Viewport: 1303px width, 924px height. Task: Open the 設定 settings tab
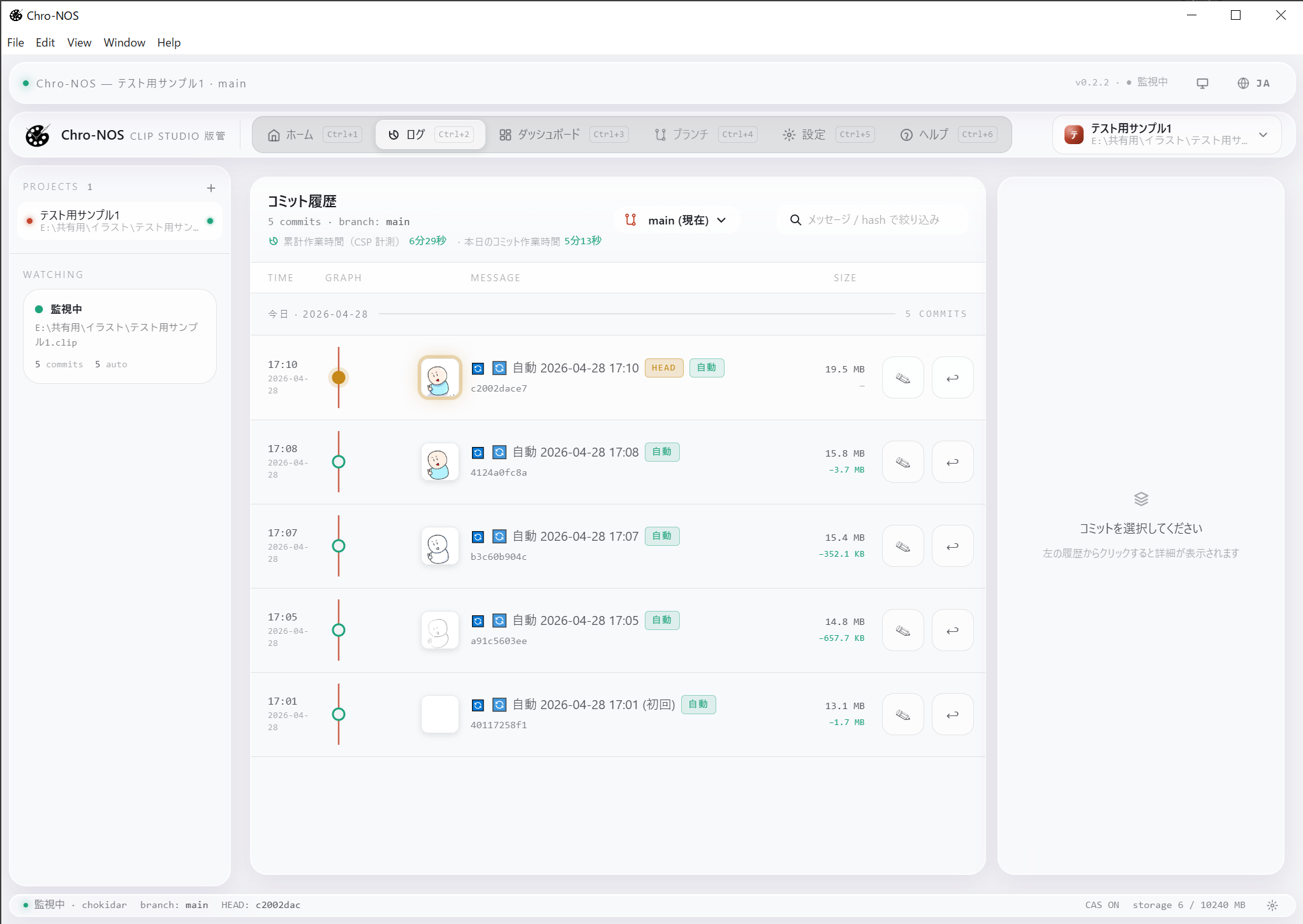[813, 135]
